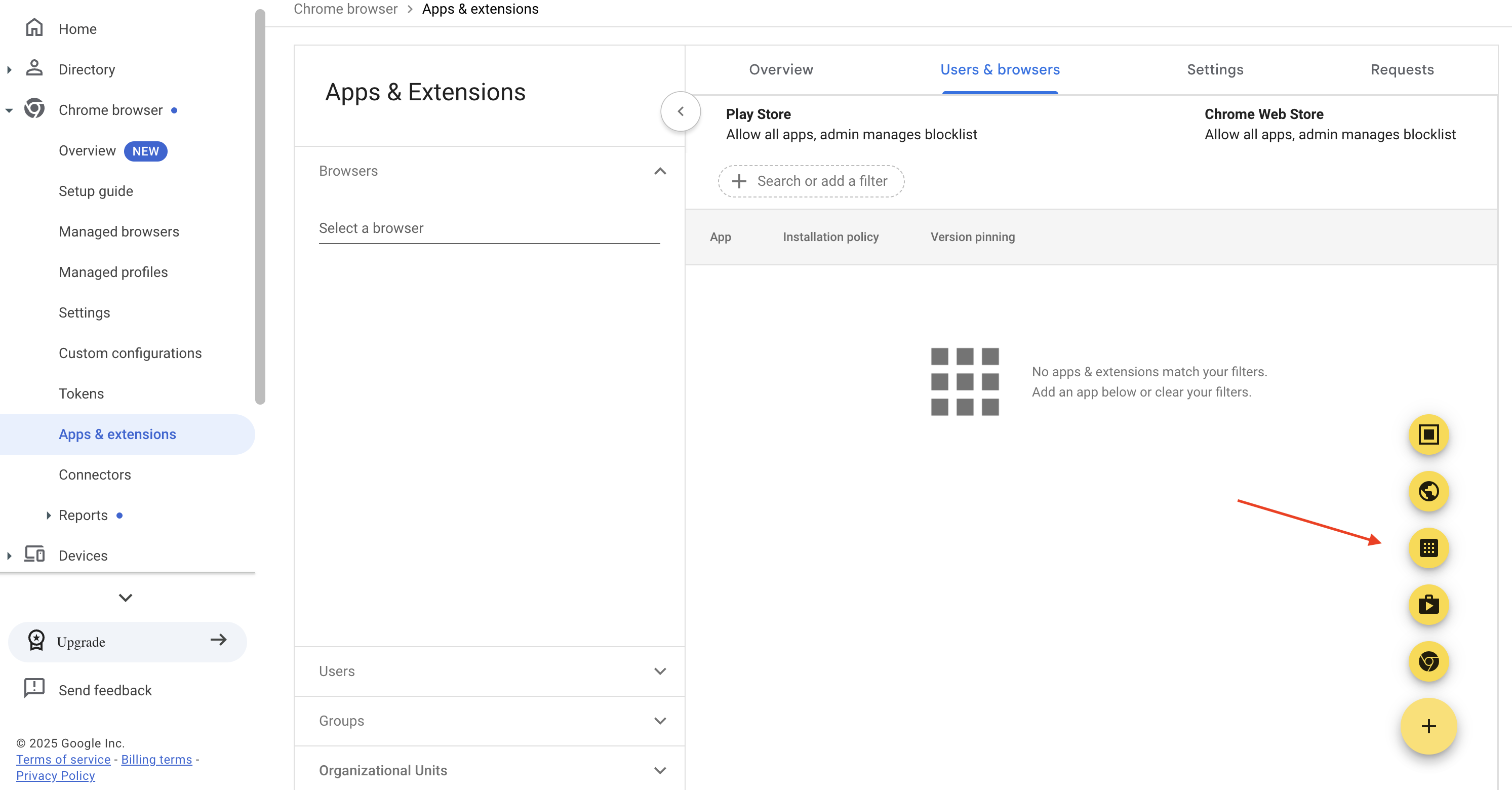Viewport: 1512px width, 790px height.
Task: Click the Send feedback icon
Action: tap(34, 688)
